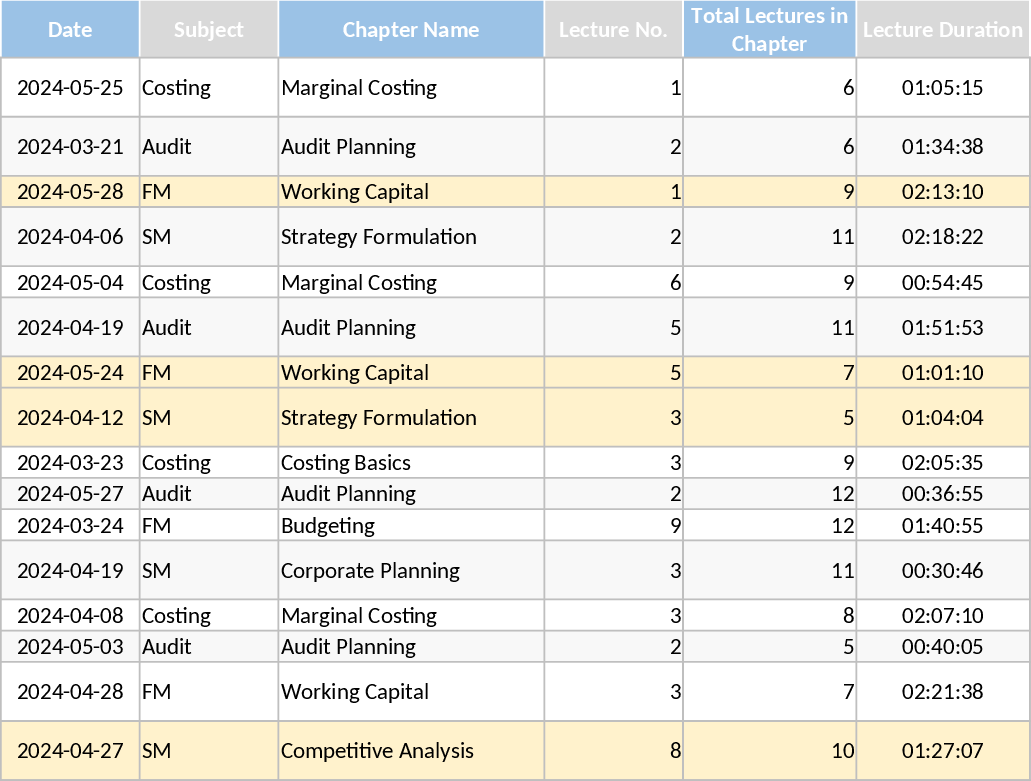This screenshot has width=1031, height=781.
Task: Click the date 2024-04-28 for Working Capital
Action: pos(69,691)
